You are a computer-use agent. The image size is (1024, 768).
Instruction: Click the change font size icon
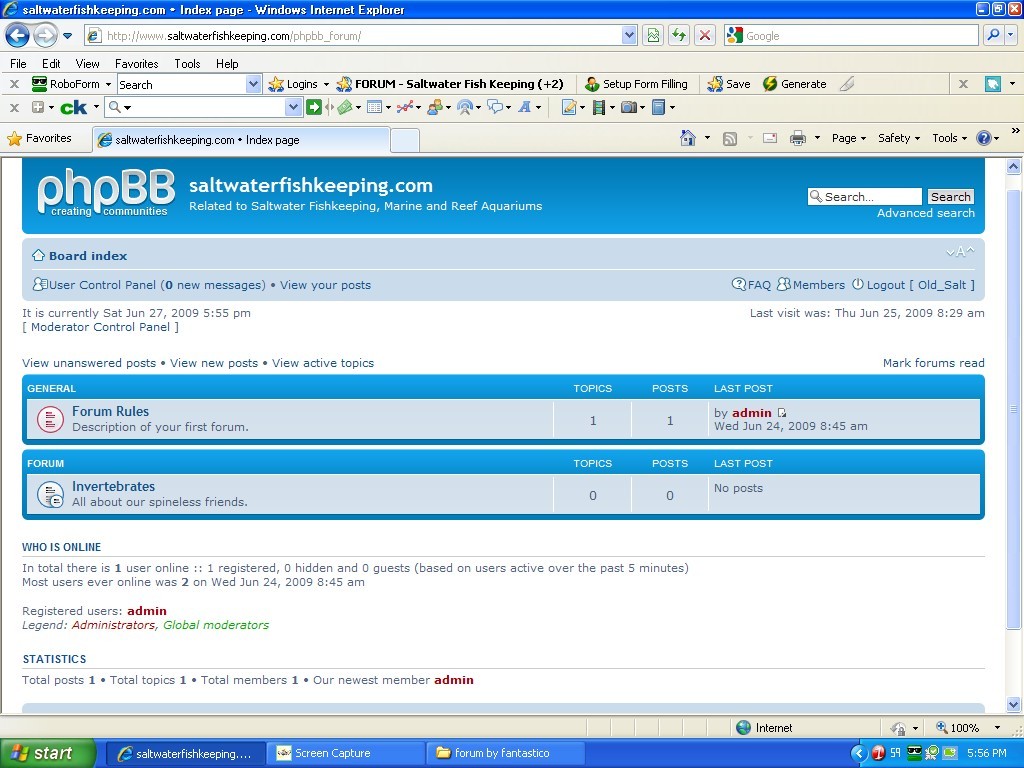(960, 253)
